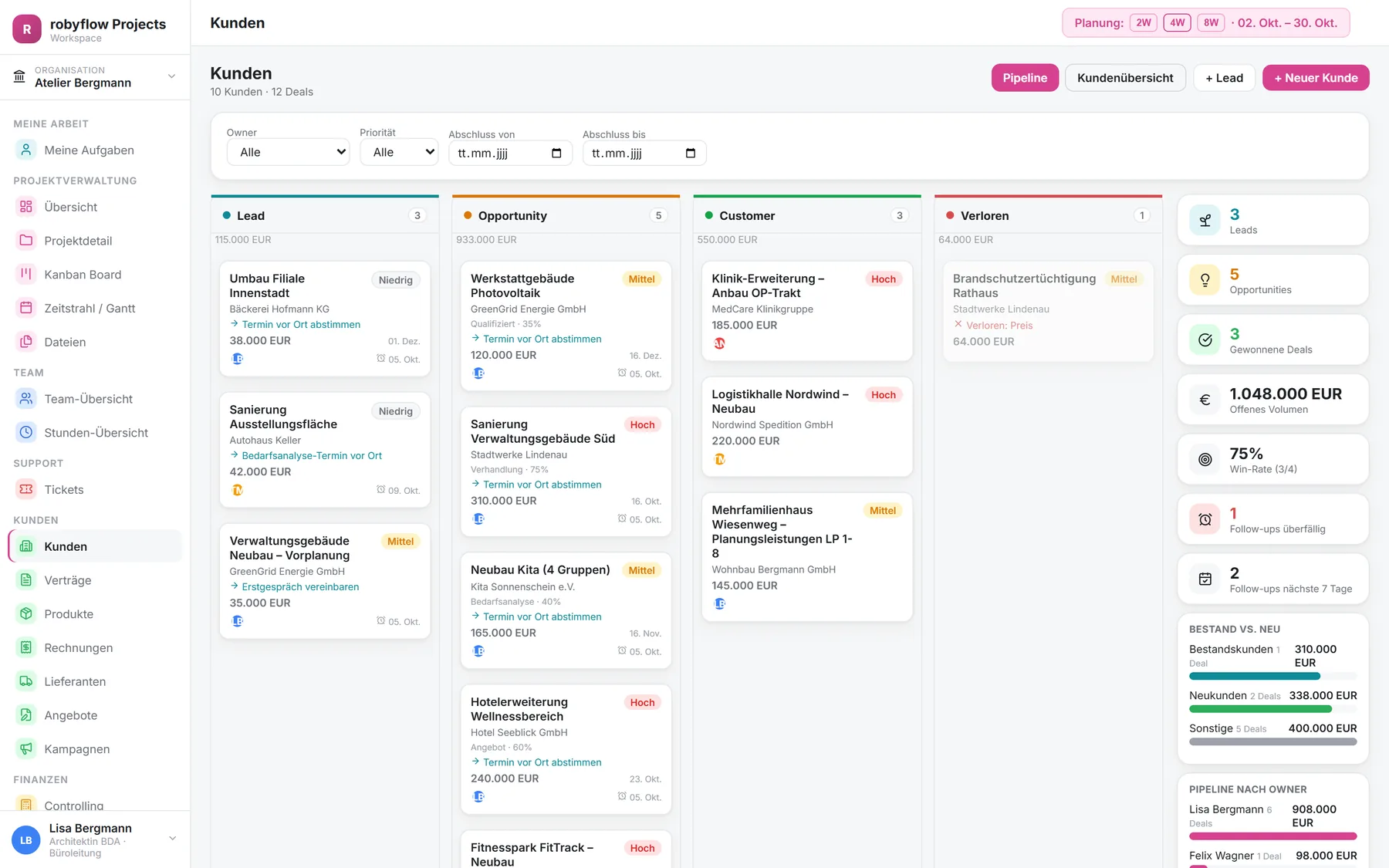Viewport: 1389px width, 868px height.
Task: Click the Übersicht grid icon
Action: point(26,207)
